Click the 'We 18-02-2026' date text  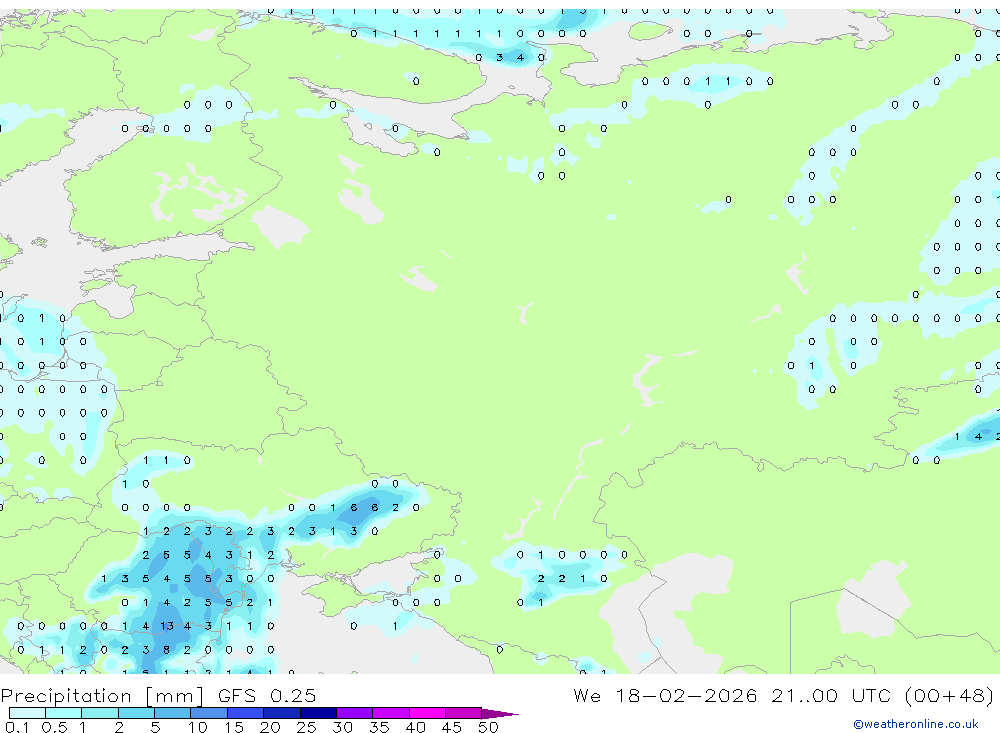tap(665, 695)
